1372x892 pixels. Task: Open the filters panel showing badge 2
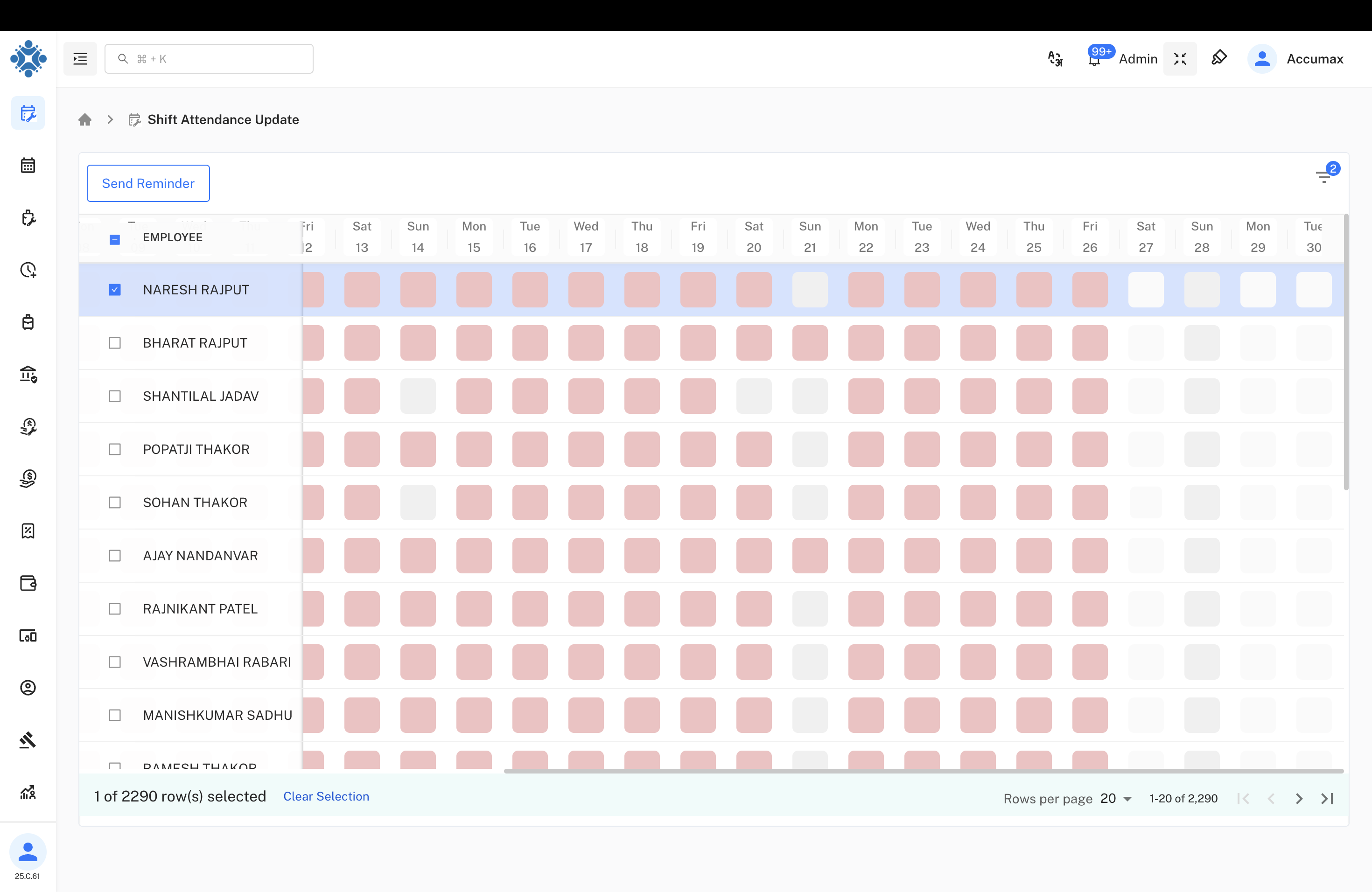pos(1324,176)
